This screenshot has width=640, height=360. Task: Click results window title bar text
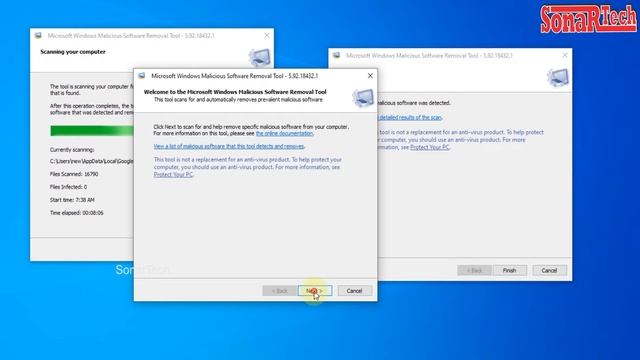429,56
